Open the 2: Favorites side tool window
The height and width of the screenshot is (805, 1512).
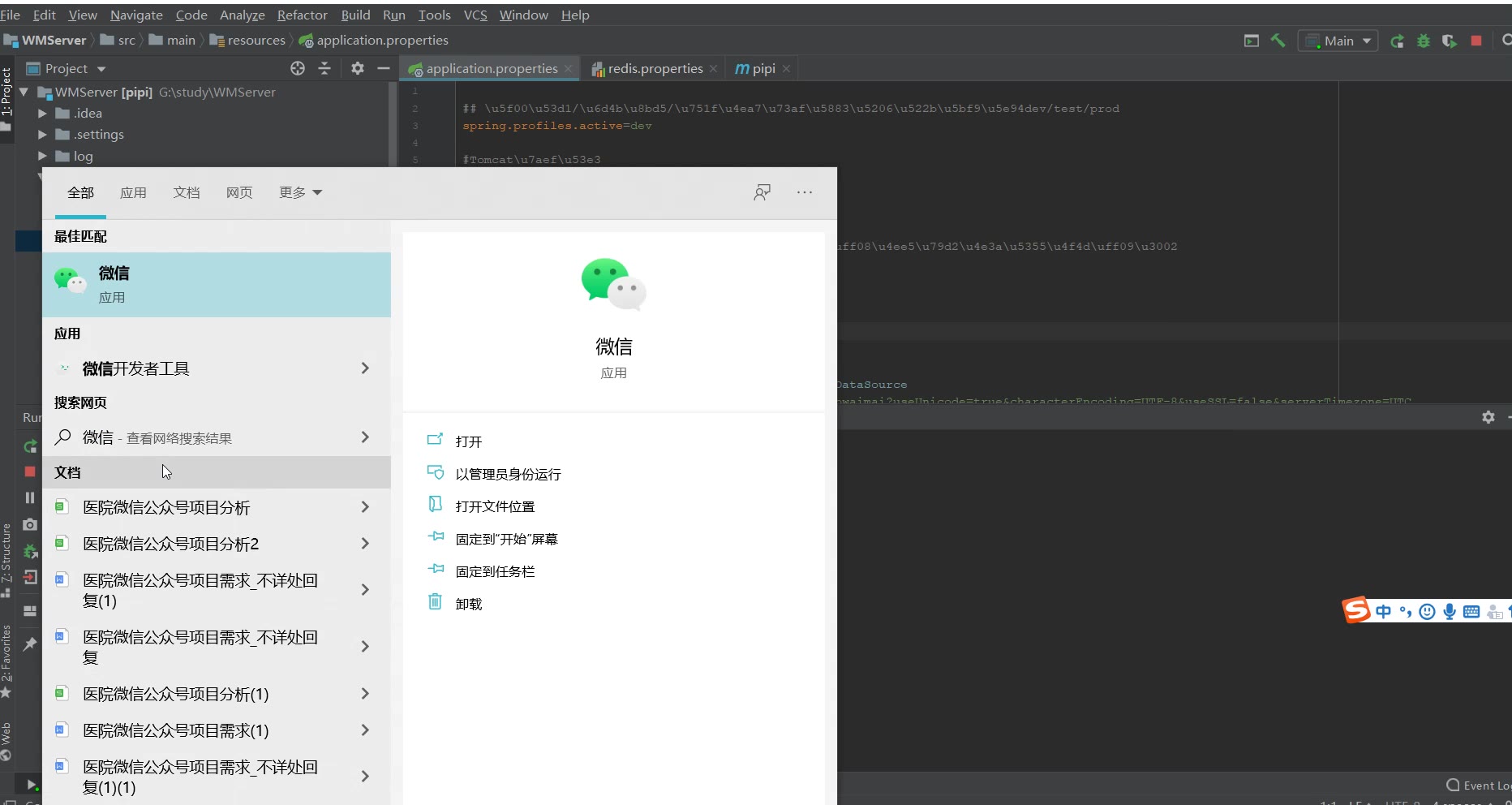[6, 660]
